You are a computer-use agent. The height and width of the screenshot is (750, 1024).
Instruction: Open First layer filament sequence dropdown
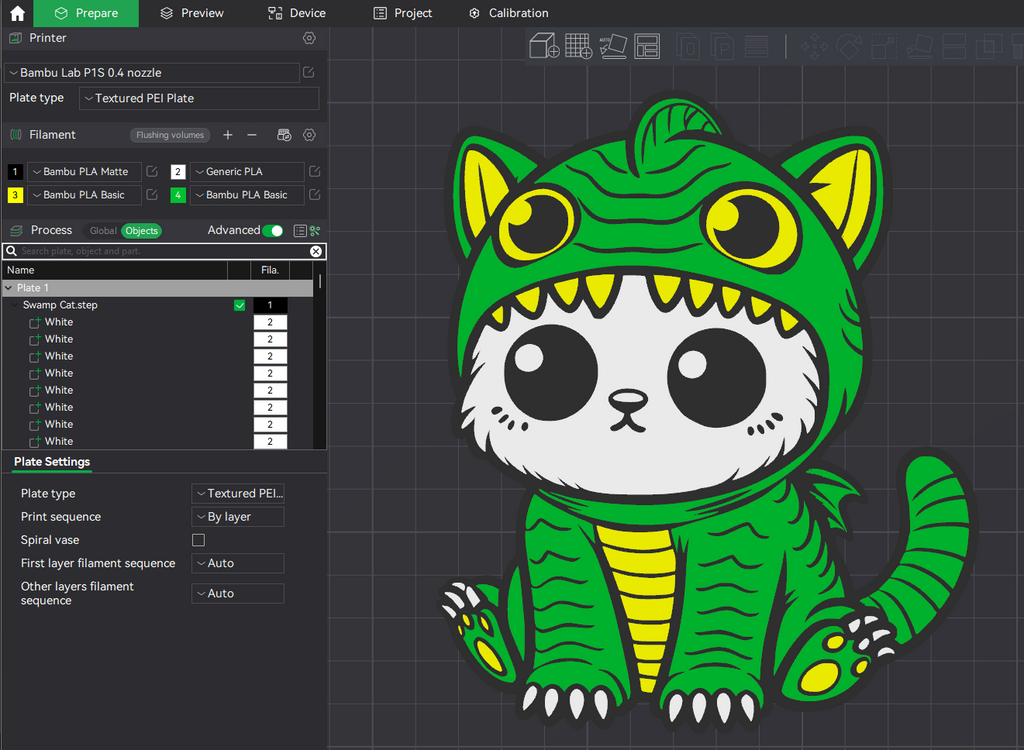coord(238,563)
